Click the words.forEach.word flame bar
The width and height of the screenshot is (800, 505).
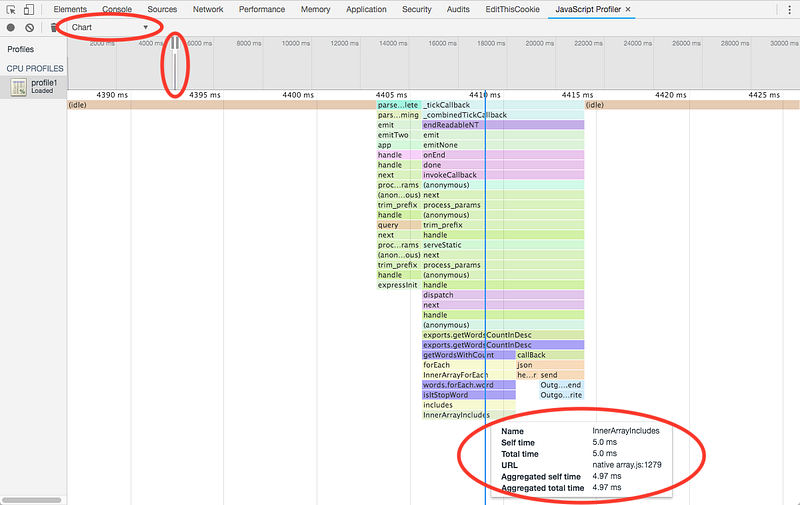point(468,385)
